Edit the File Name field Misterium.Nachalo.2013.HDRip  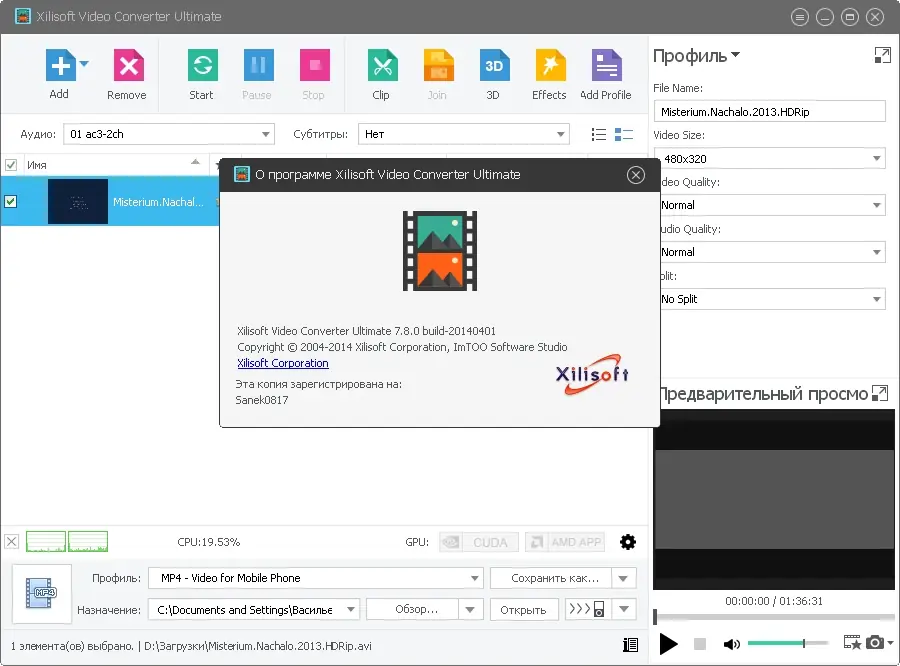[770, 111]
